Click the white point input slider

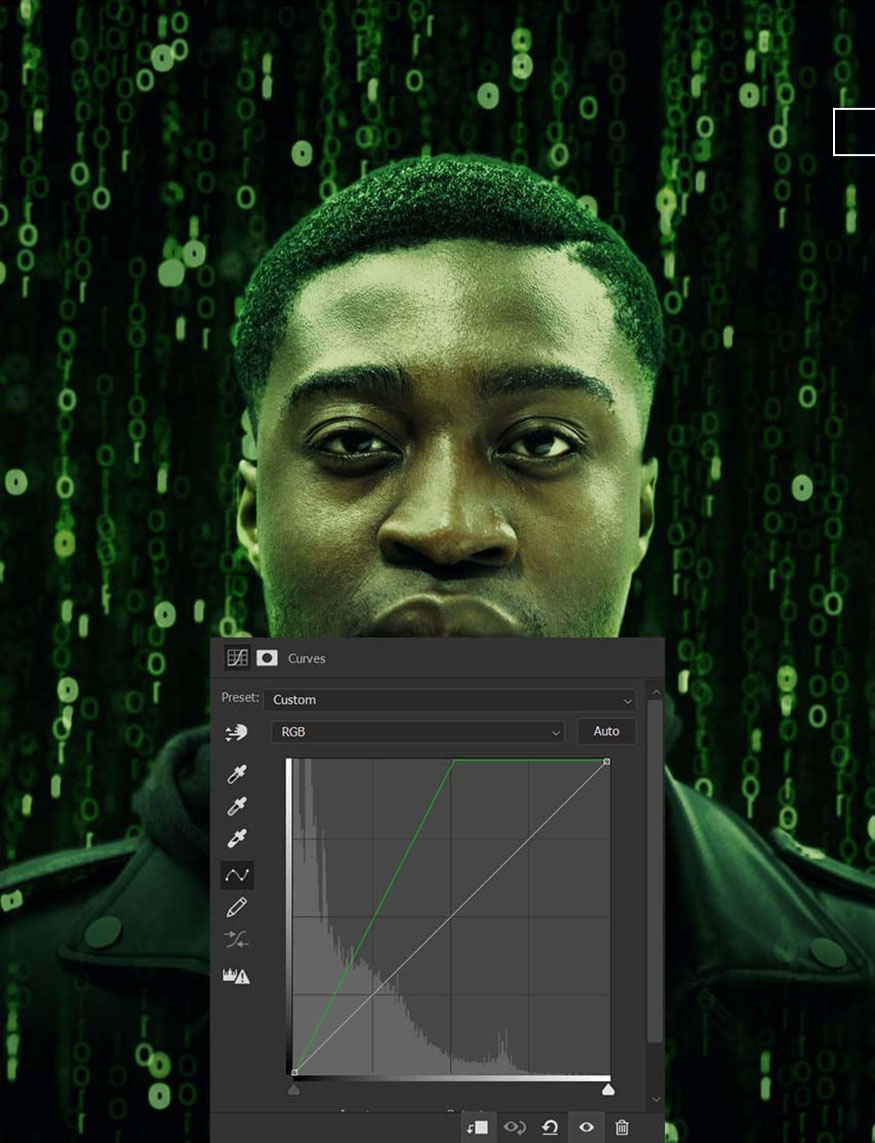click(607, 1090)
